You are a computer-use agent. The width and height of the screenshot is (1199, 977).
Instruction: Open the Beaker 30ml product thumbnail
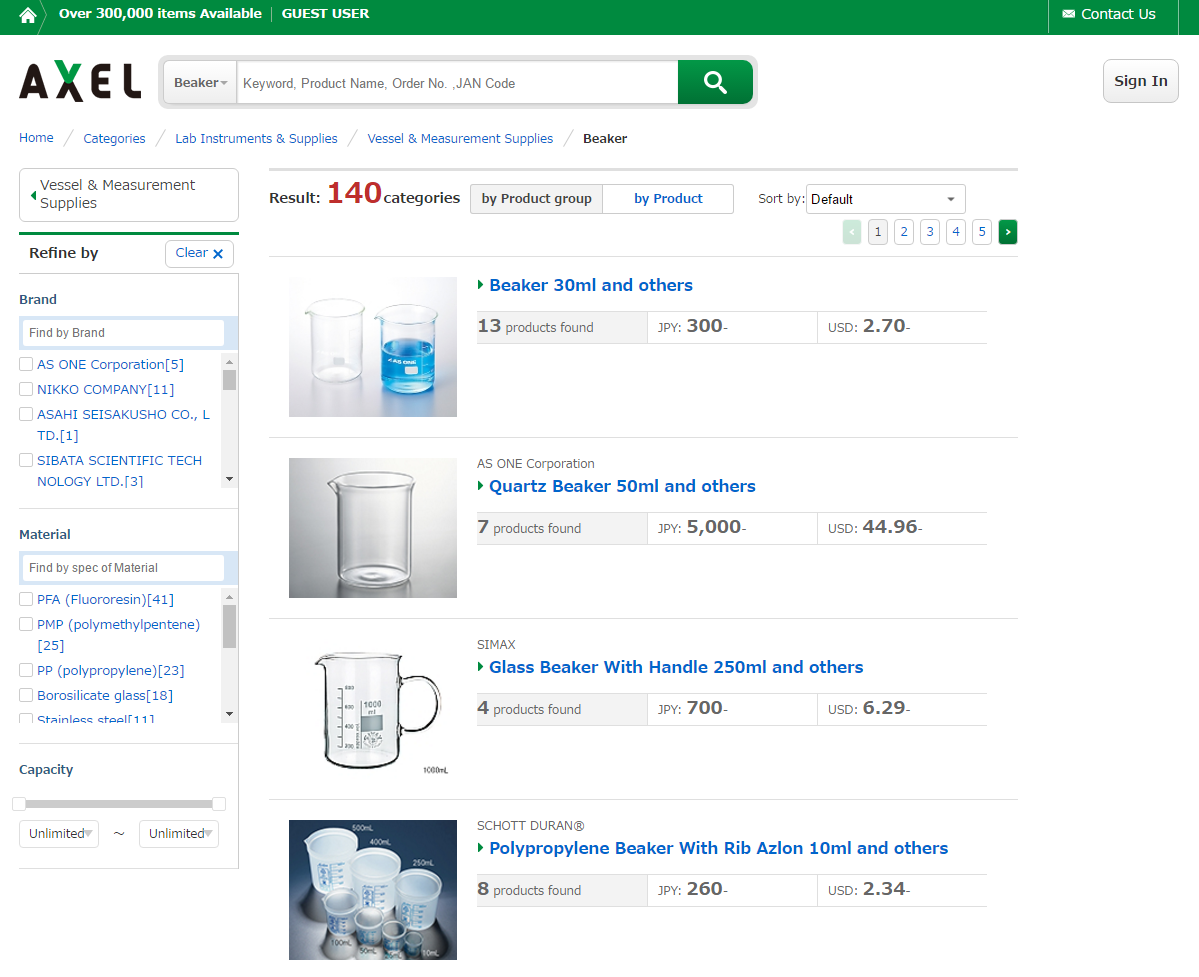pyautogui.click(x=372, y=347)
